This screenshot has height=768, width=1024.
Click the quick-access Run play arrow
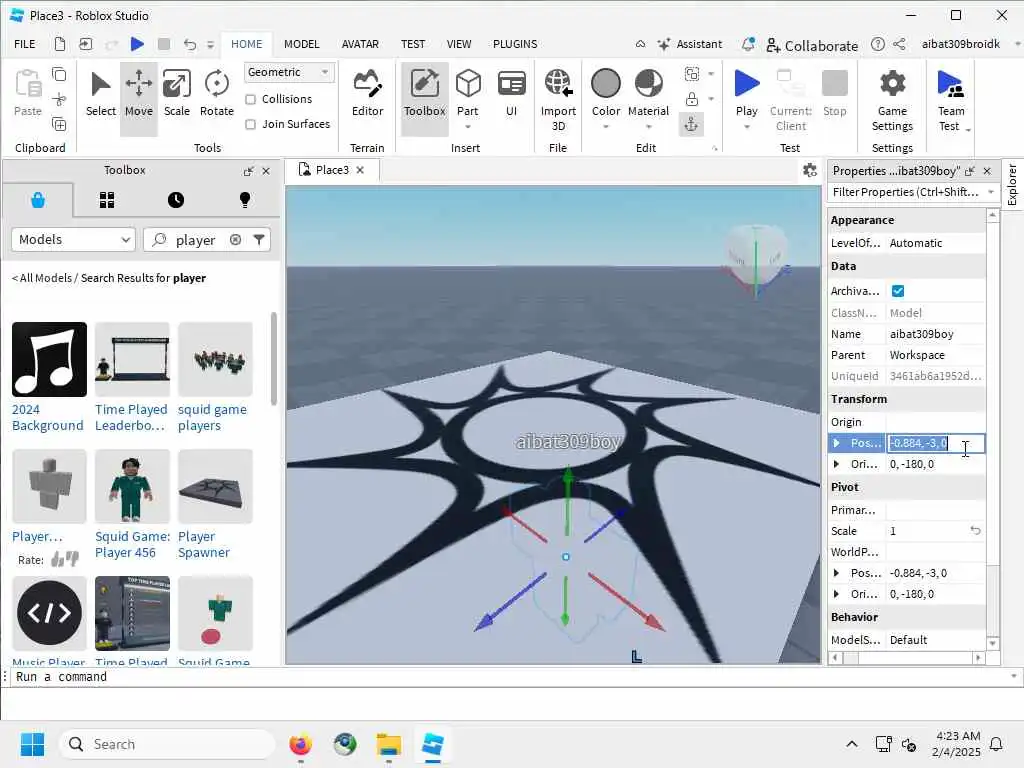click(x=137, y=44)
